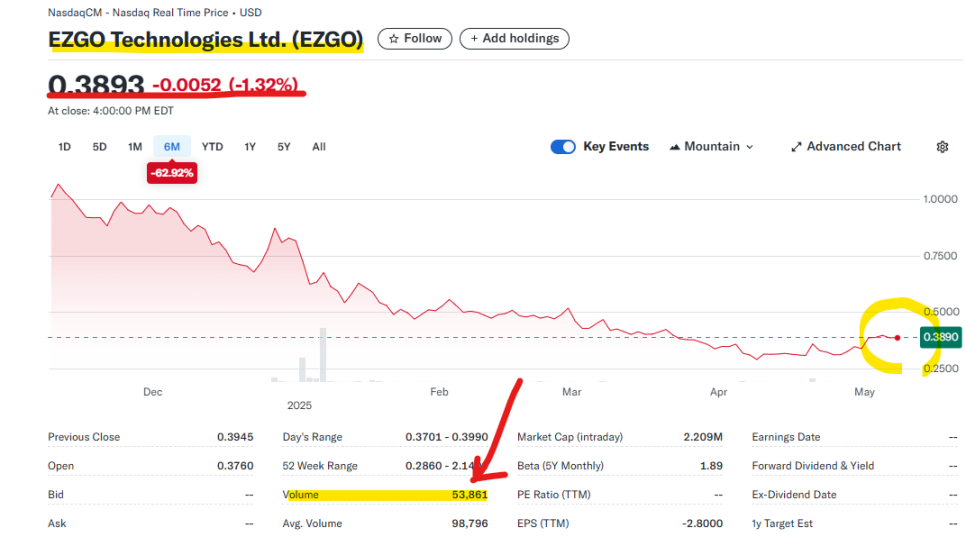
Task: Click the EPS value -2.8000
Action: (702, 523)
